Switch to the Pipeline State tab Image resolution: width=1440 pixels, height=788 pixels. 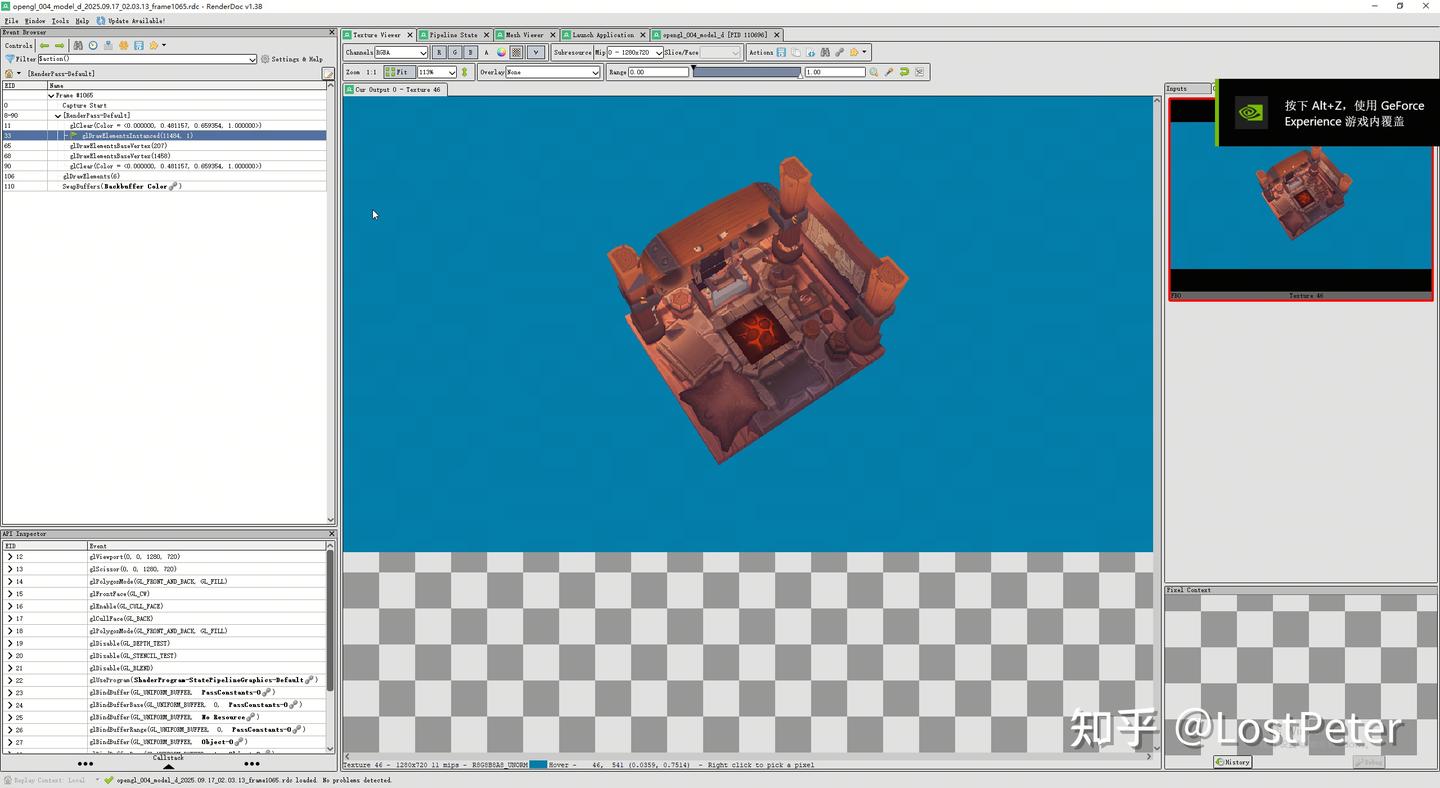(453, 35)
